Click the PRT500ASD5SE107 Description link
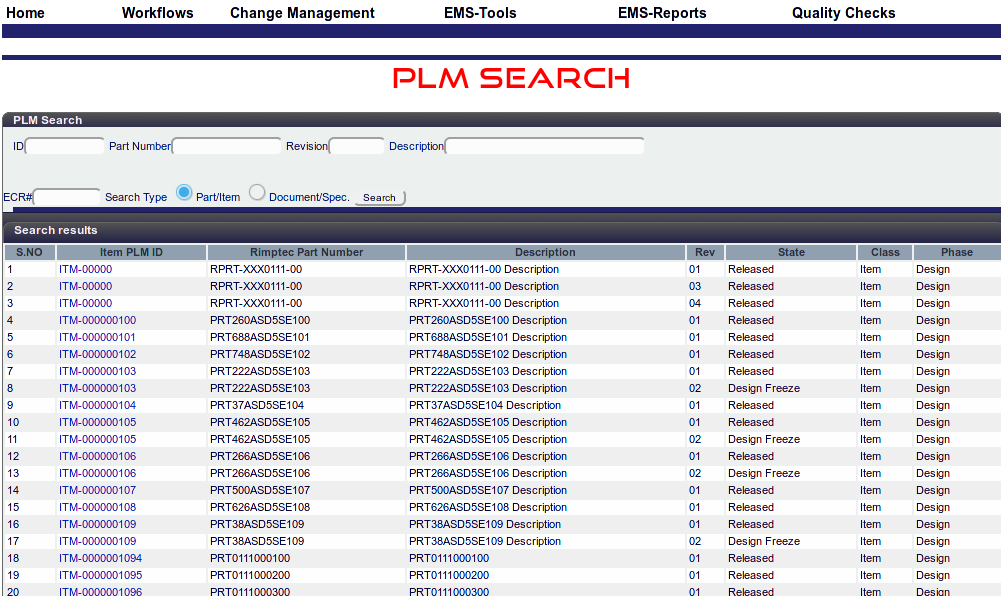 [488, 490]
